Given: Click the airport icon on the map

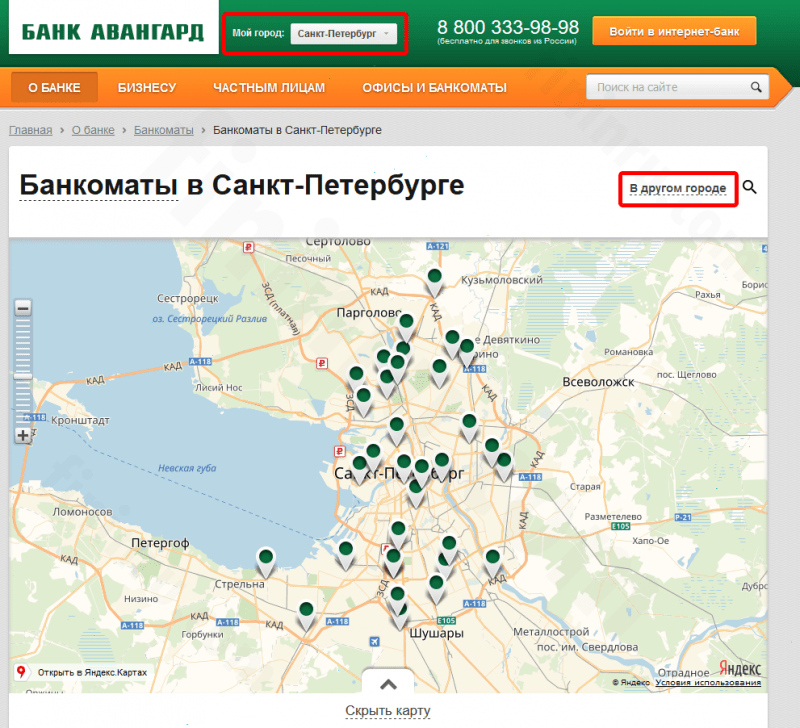Looking at the screenshot, I should [374, 641].
